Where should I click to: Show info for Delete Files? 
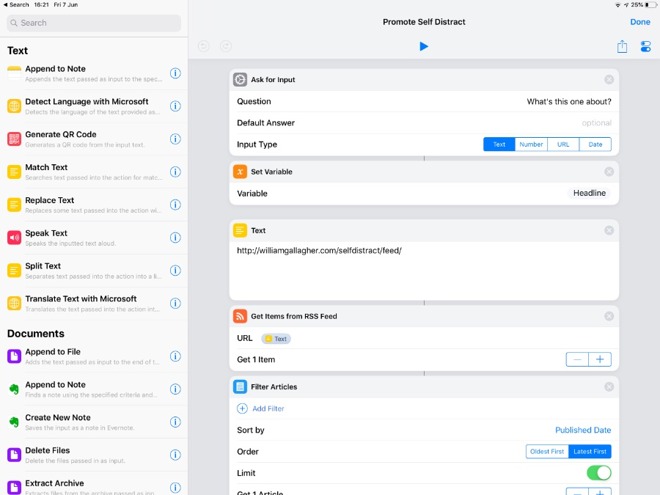click(x=176, y=455)
